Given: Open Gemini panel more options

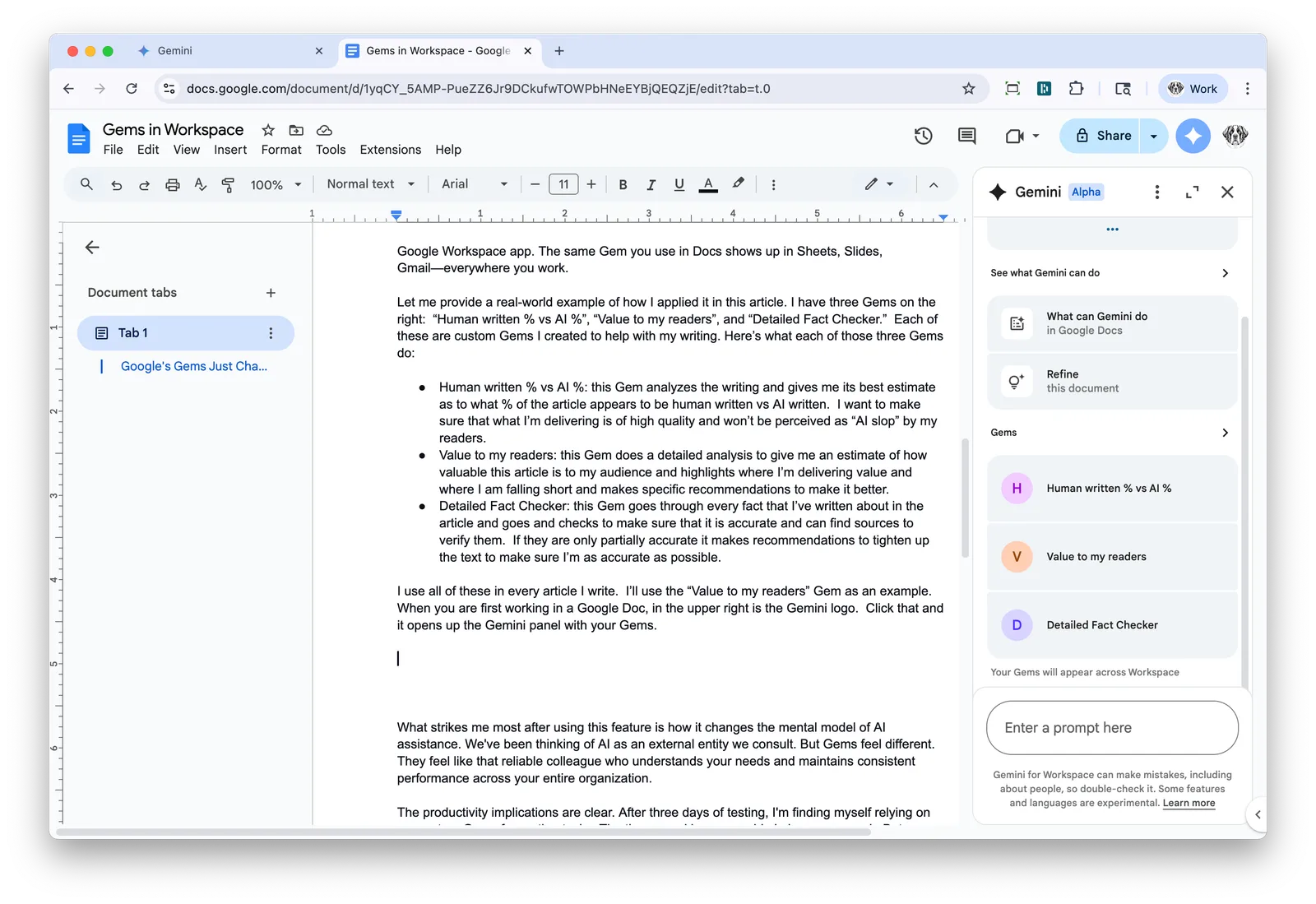Looking at the screenshot, I should pyautogui.click(x=1156, y=192).
